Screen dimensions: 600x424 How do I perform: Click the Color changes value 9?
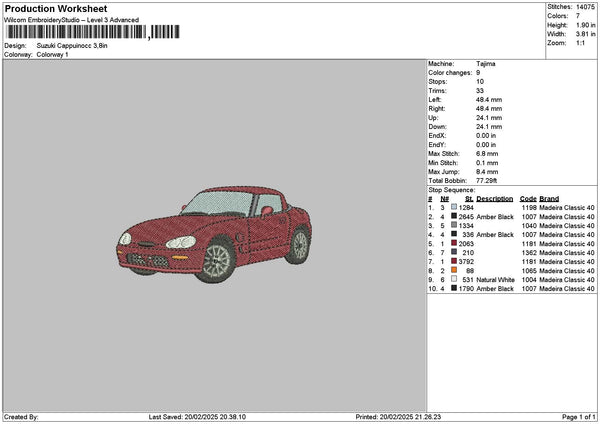(478, 73)
